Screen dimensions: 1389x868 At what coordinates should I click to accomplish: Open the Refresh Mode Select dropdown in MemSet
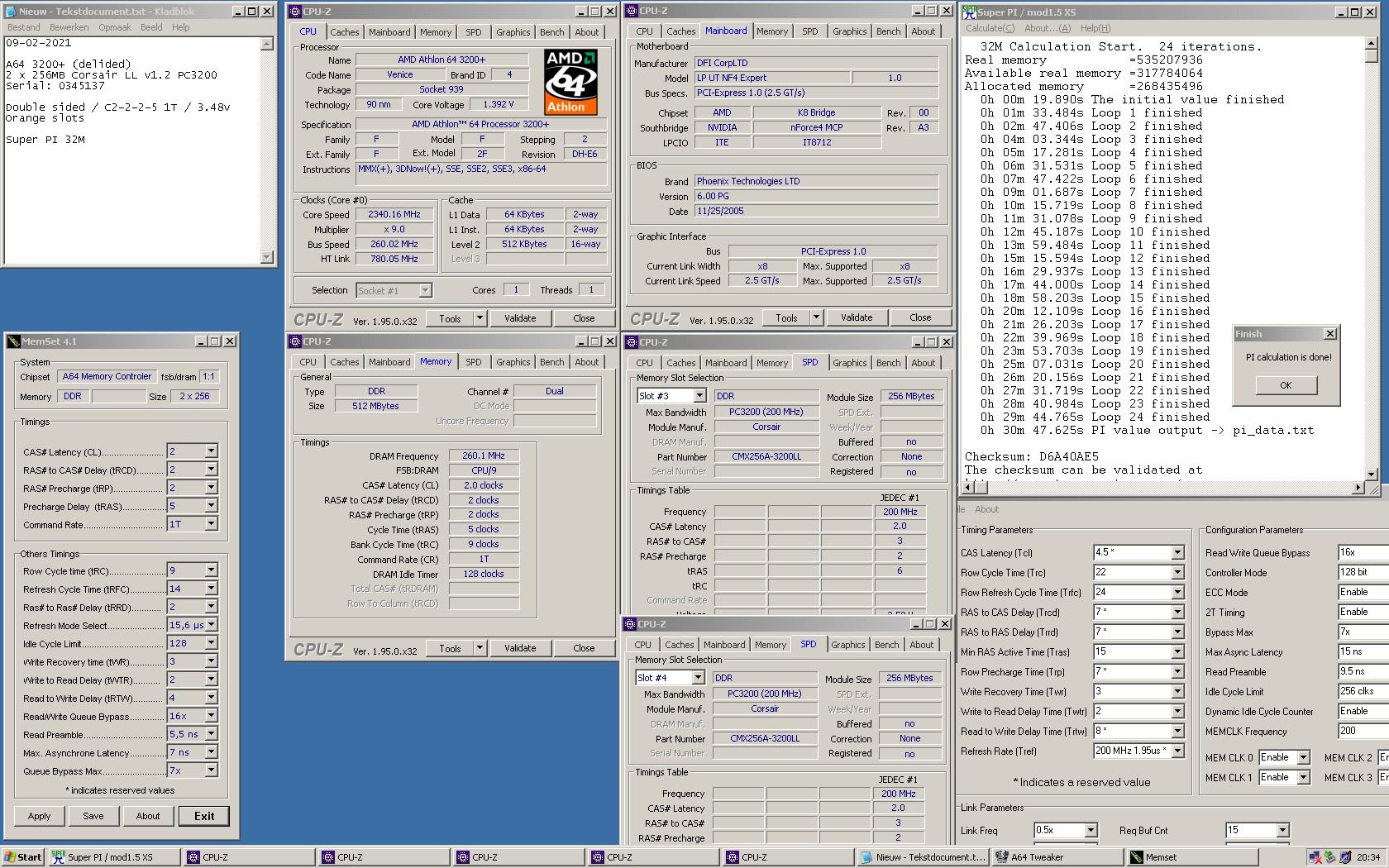[211, 625]
